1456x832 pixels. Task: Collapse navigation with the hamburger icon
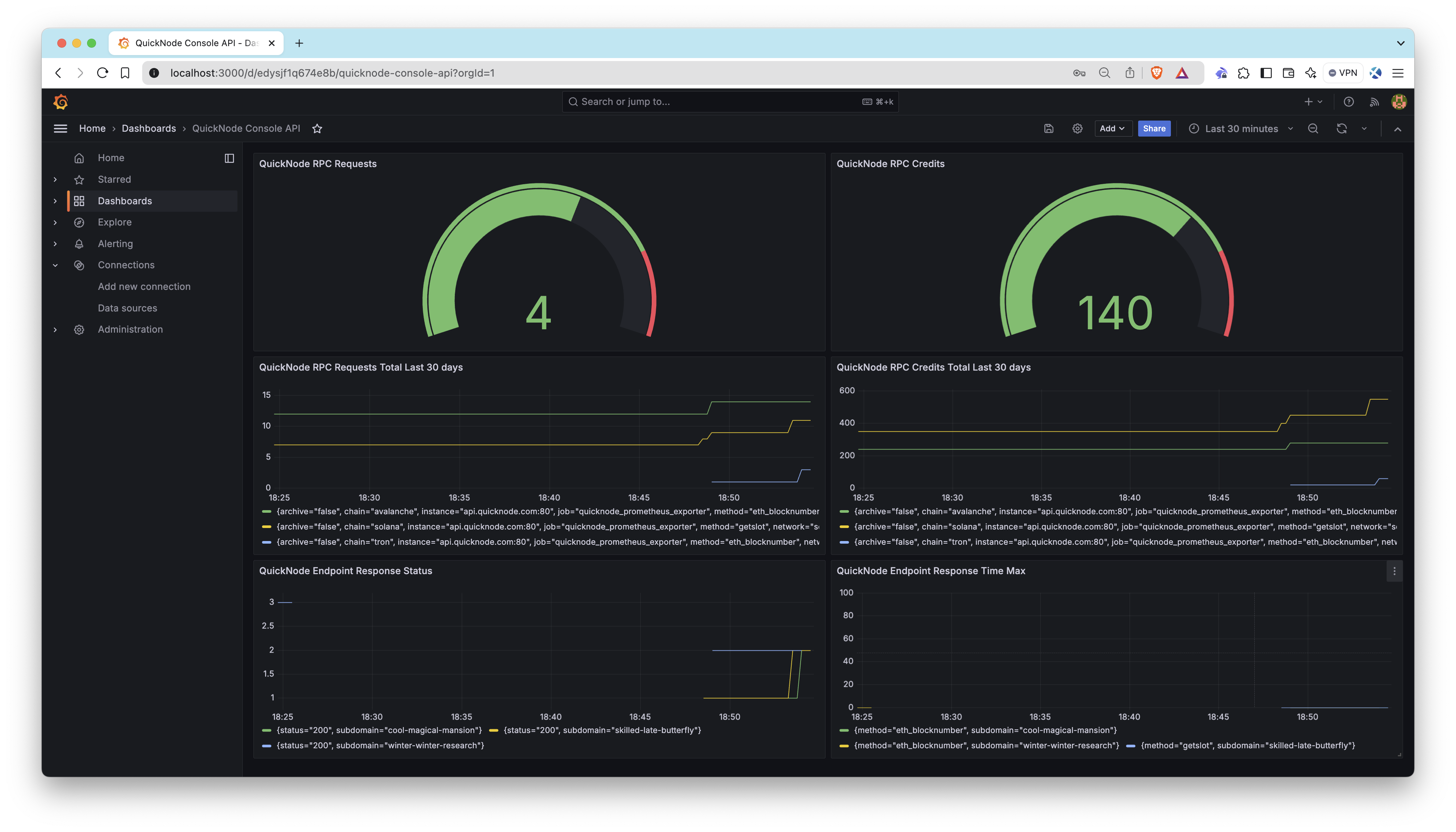[x=60, y=128]
